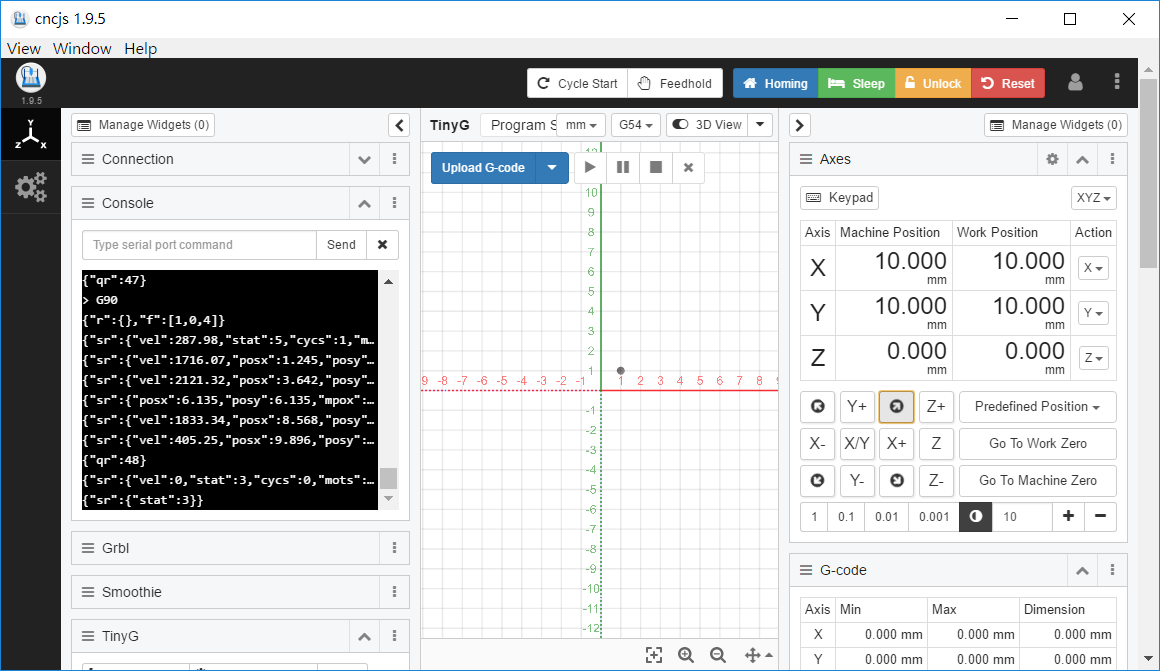Open the Help menu
Screen dimensions: 1160x671
click(x=140, y=48)
